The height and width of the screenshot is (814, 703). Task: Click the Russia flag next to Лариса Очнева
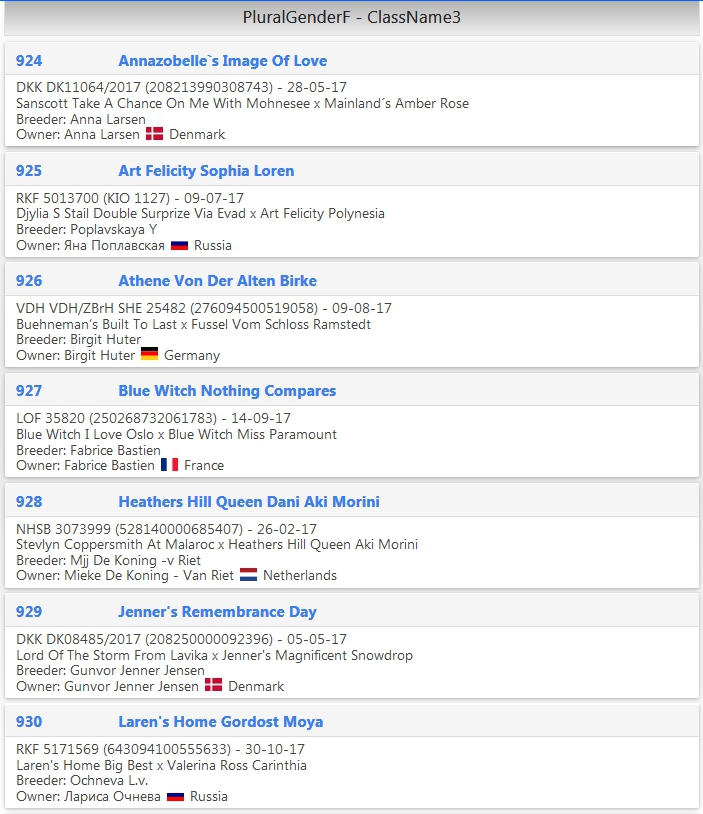coord(175,796)
